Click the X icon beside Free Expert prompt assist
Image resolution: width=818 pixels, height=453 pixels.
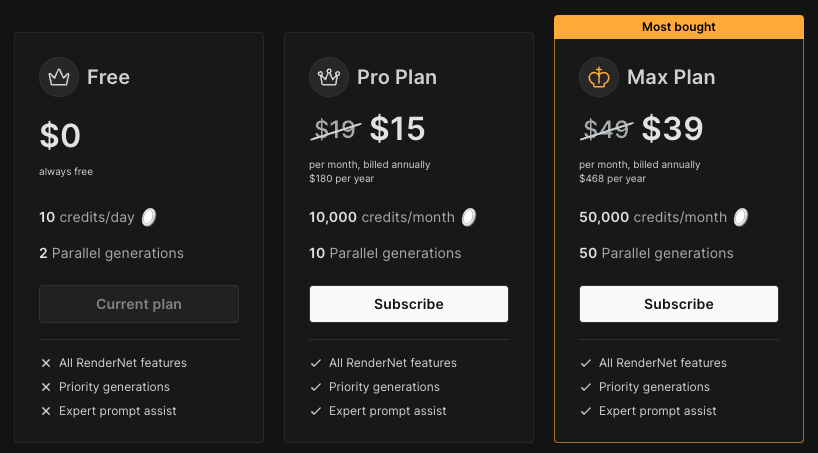[46, 411]
